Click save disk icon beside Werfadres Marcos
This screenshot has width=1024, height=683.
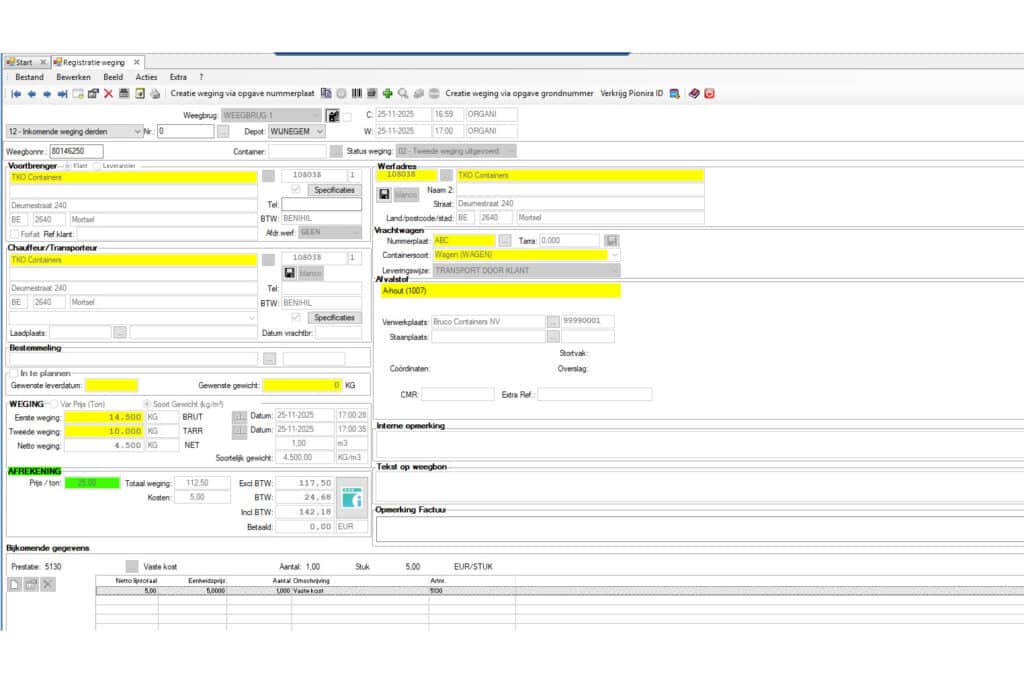coord(384,195)
